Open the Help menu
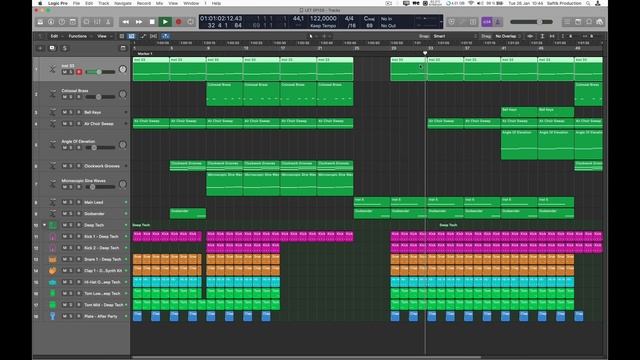This screenshot has height=360, width=640. click(216, 3)
